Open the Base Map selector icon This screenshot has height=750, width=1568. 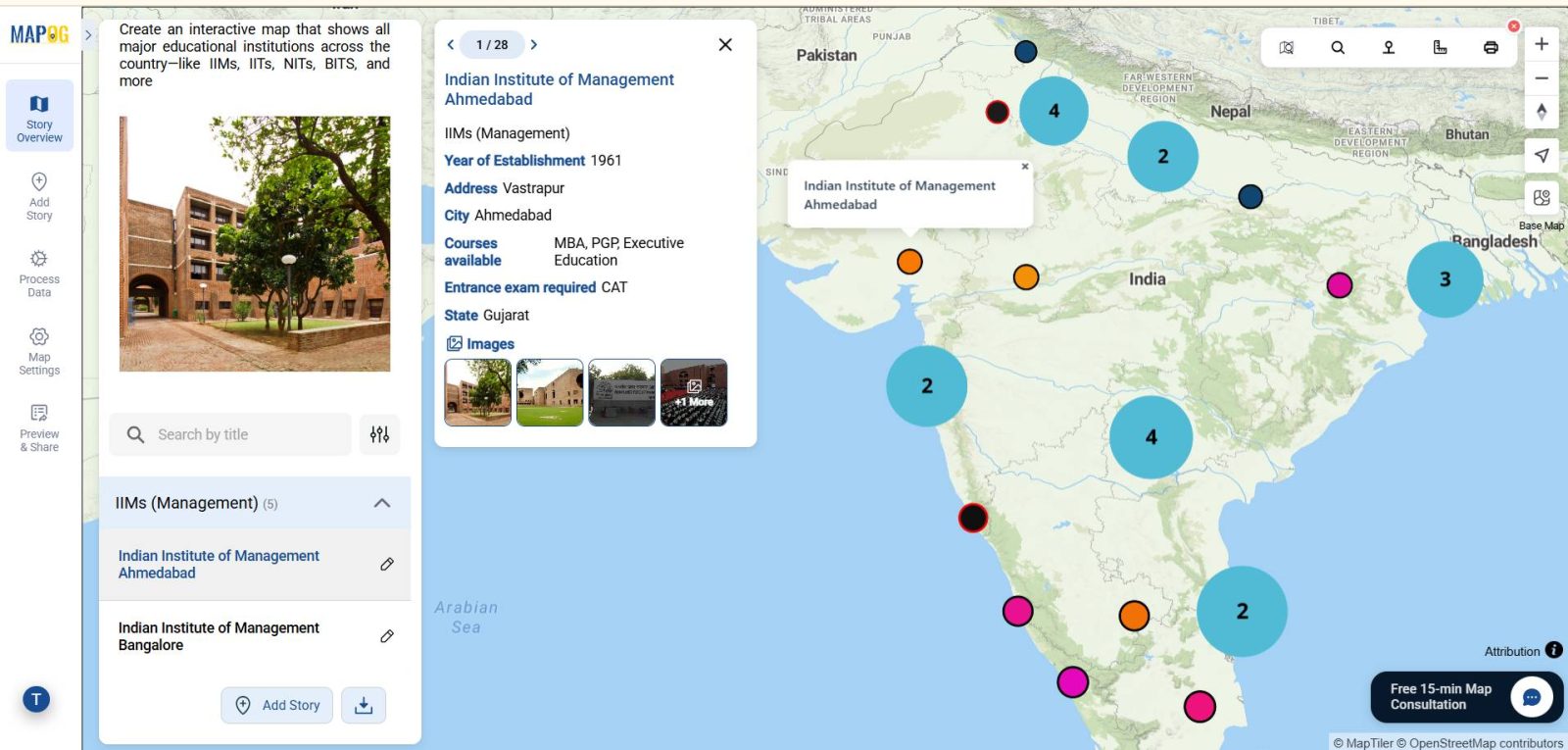click(1542, 197)
